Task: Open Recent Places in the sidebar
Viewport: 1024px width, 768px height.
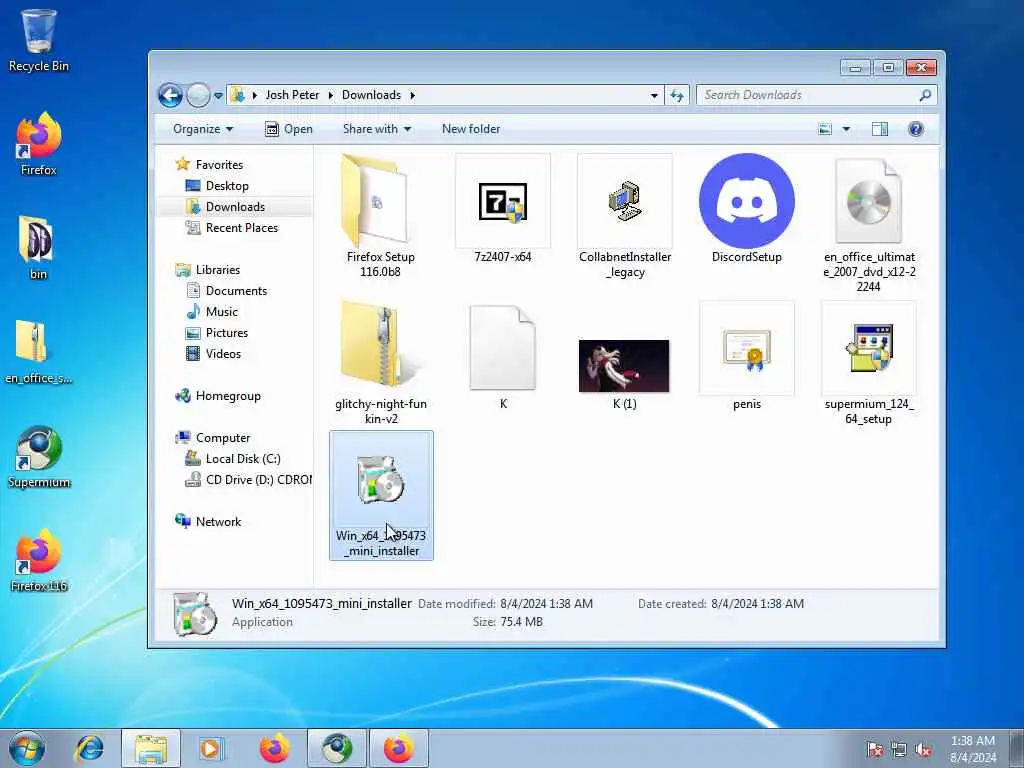Action: coord(241,227)
